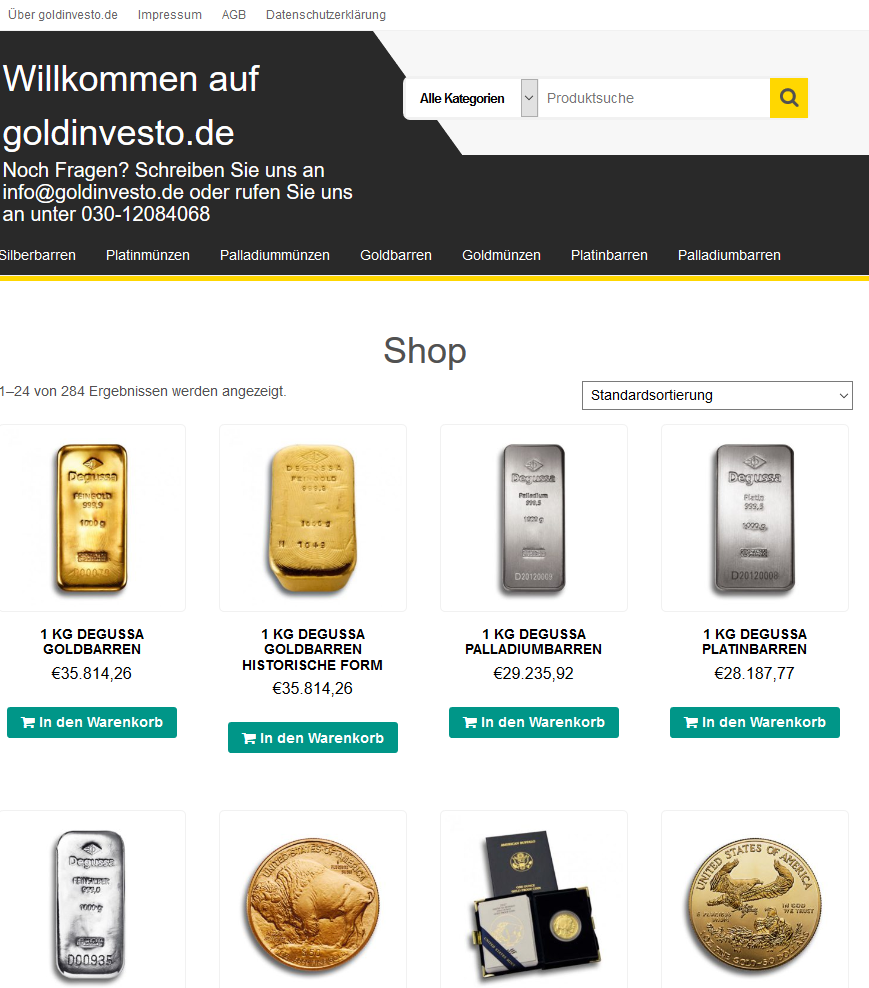Go to the Platinmünzen category
869x988 pixels.
147,255
